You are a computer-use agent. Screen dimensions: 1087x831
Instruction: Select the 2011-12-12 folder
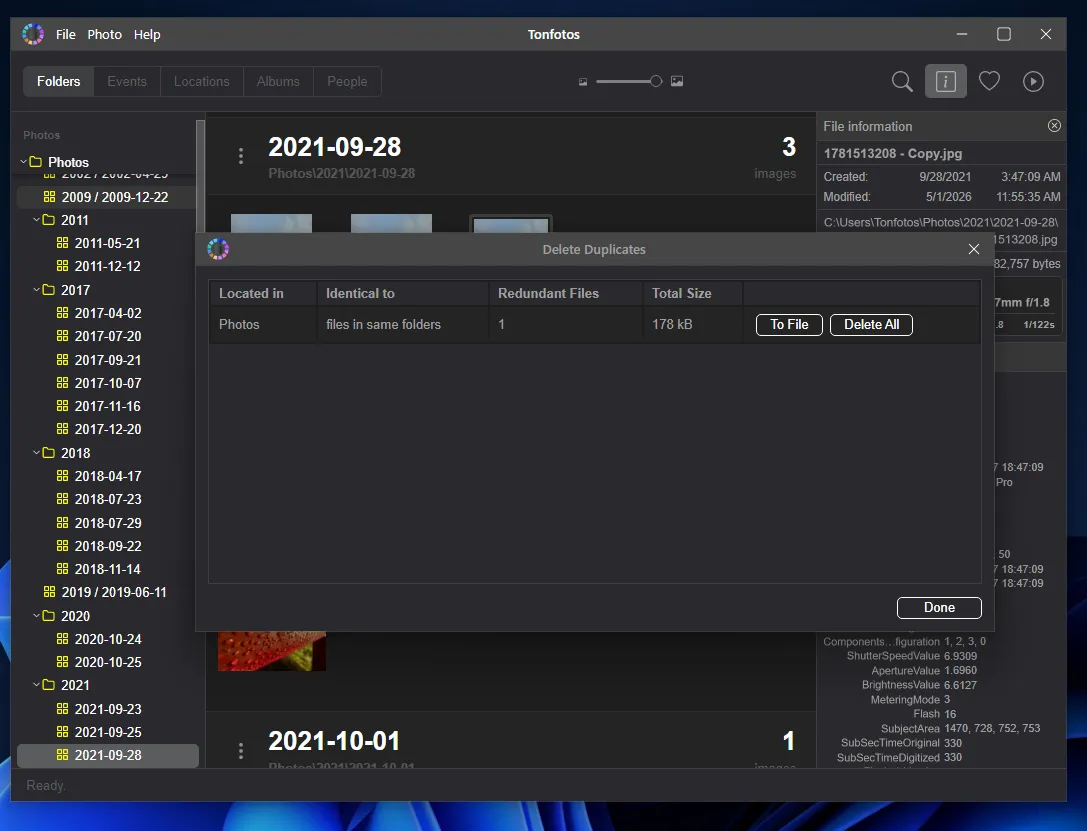point(107,266)
